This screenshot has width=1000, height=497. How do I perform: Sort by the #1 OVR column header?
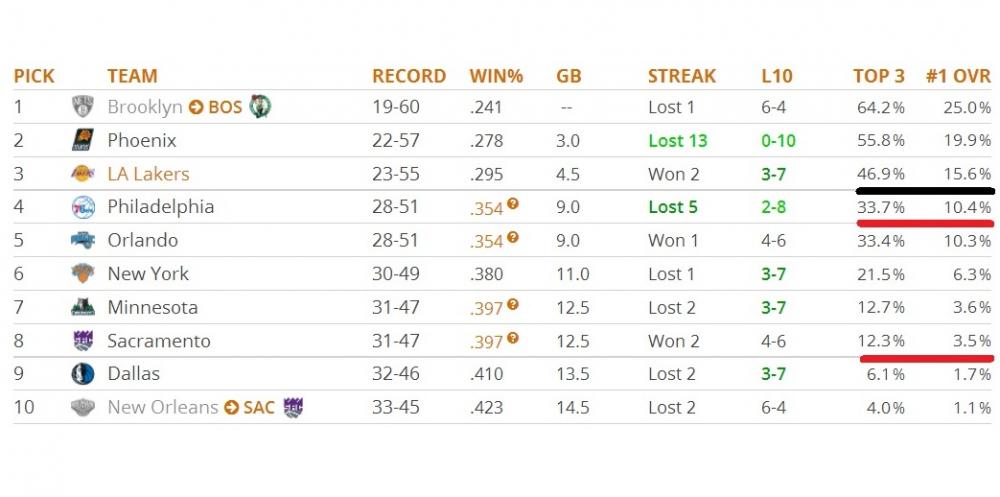pos(958,76)
